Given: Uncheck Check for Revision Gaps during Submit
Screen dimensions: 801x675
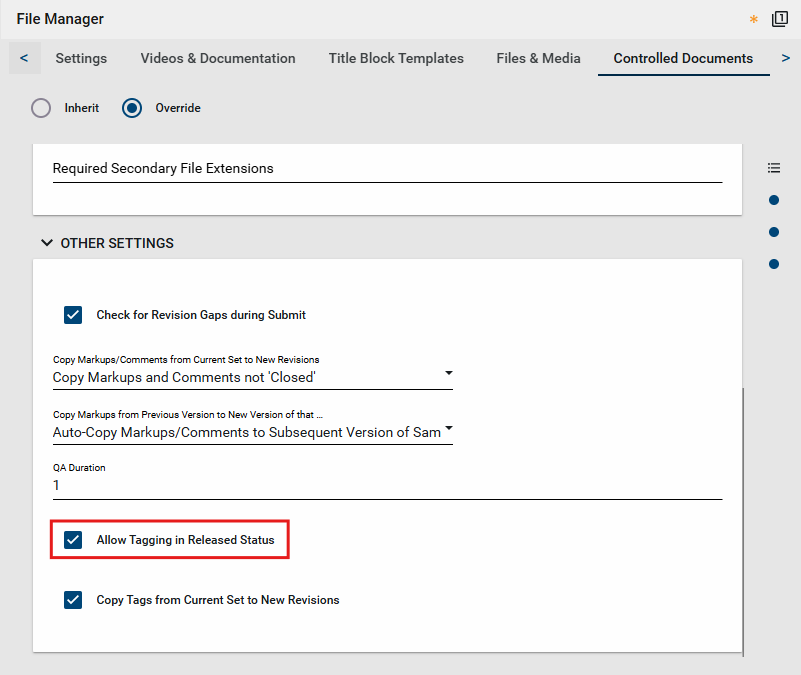Looking at the screenshot, I should 73,315.
